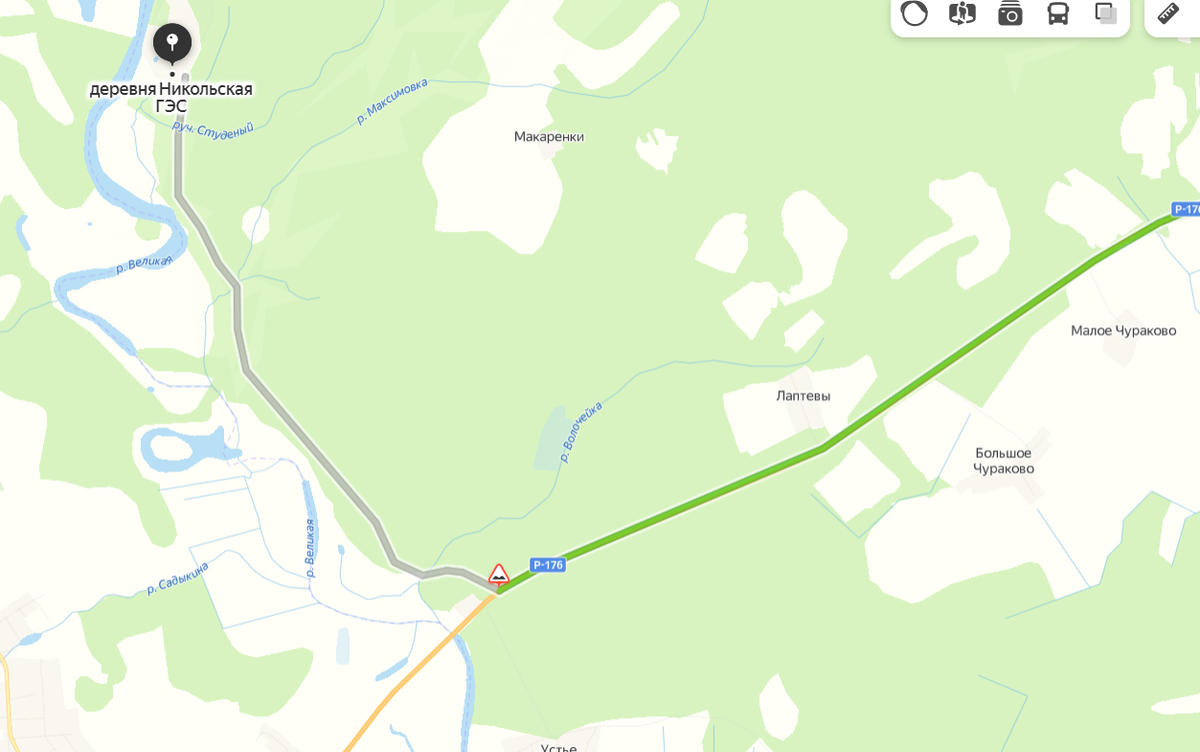Screen dimensions: 1200x752
Task: Enable public transport bus layer
Action: point(1058,13)
